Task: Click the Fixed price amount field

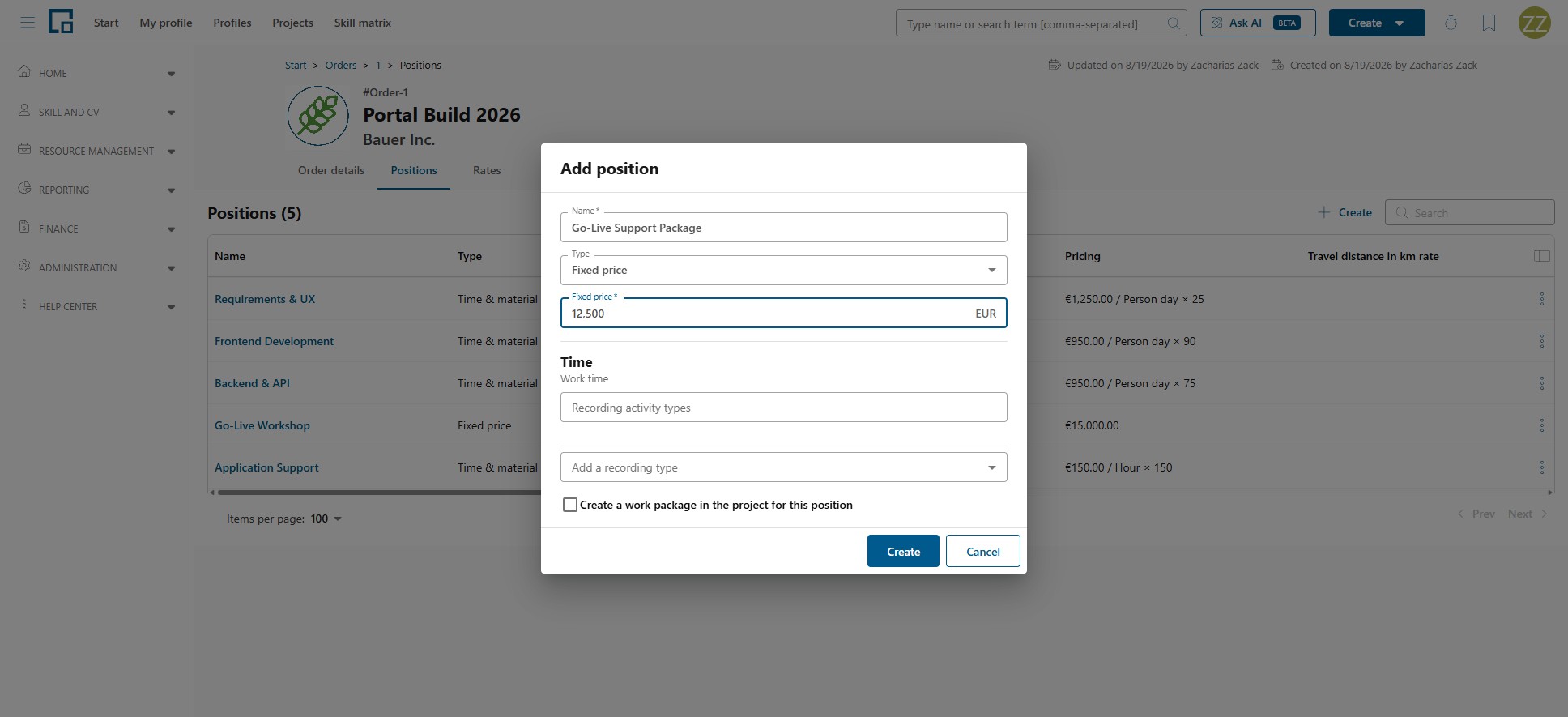Action: point(783,313)
